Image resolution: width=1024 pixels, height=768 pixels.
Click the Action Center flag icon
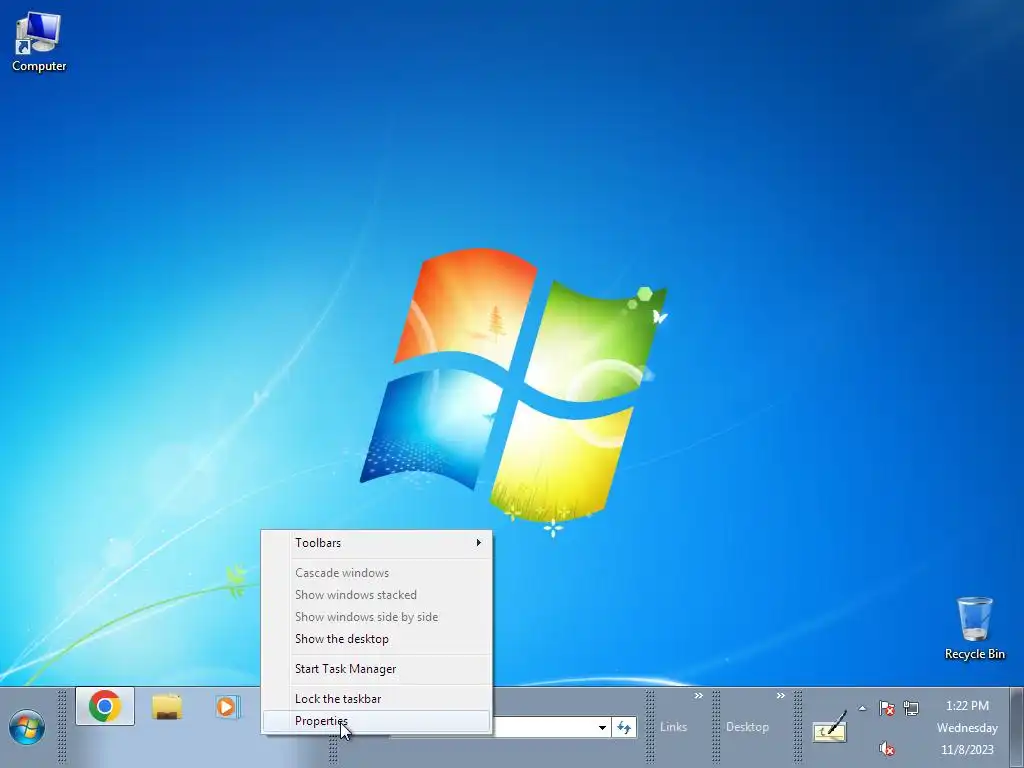pos(887,708)
